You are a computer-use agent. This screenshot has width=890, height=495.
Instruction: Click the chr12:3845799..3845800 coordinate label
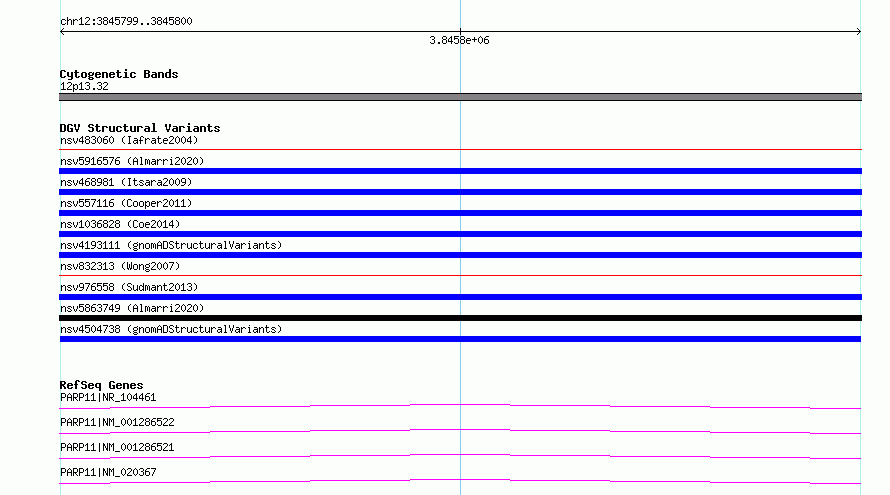(x=126, y=21)
